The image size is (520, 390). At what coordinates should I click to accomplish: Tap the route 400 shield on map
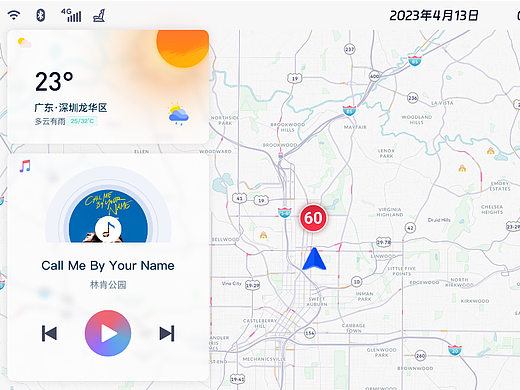[x=375, y=76]
